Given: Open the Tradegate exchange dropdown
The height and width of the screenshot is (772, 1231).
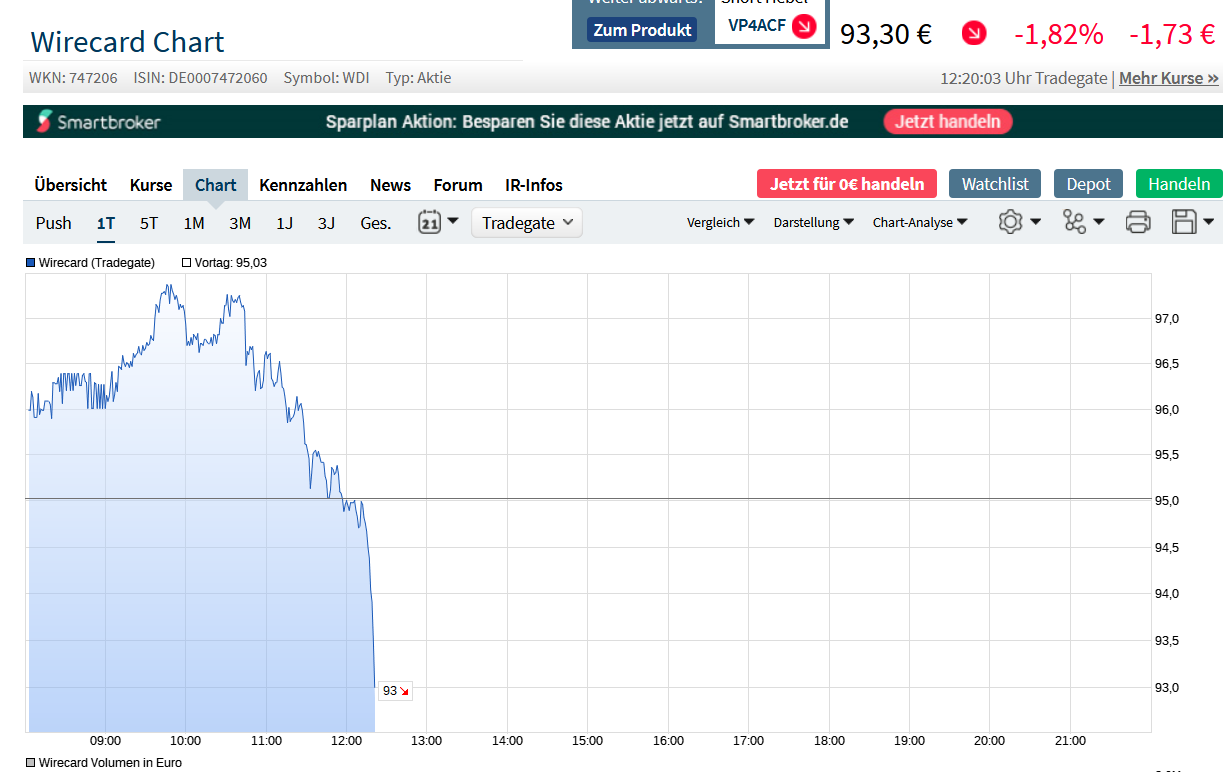Looking at the screenshot, I should [526, 222].
